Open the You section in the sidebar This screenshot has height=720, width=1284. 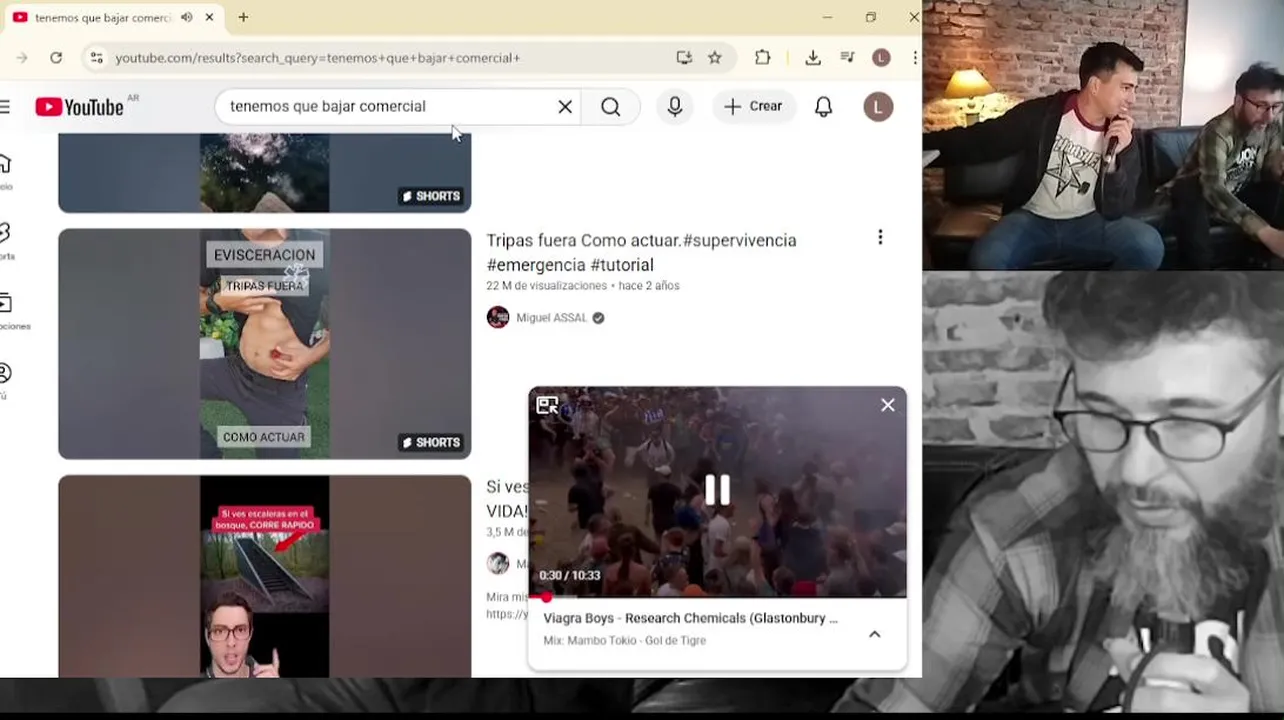(5, 381)
